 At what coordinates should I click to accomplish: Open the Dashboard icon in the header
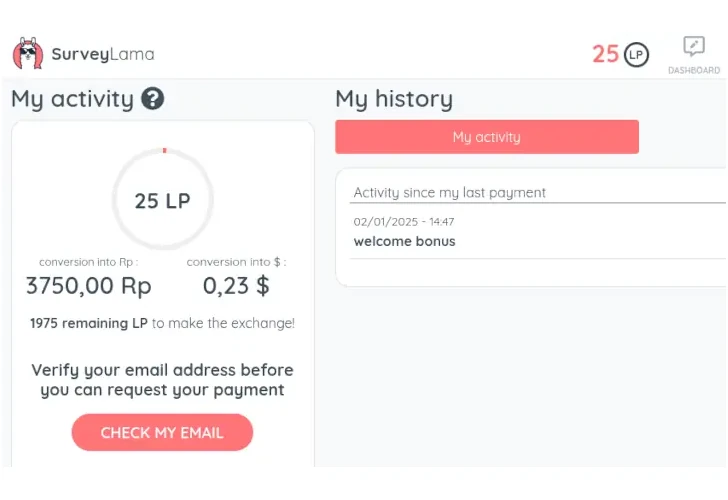point(693,47)
